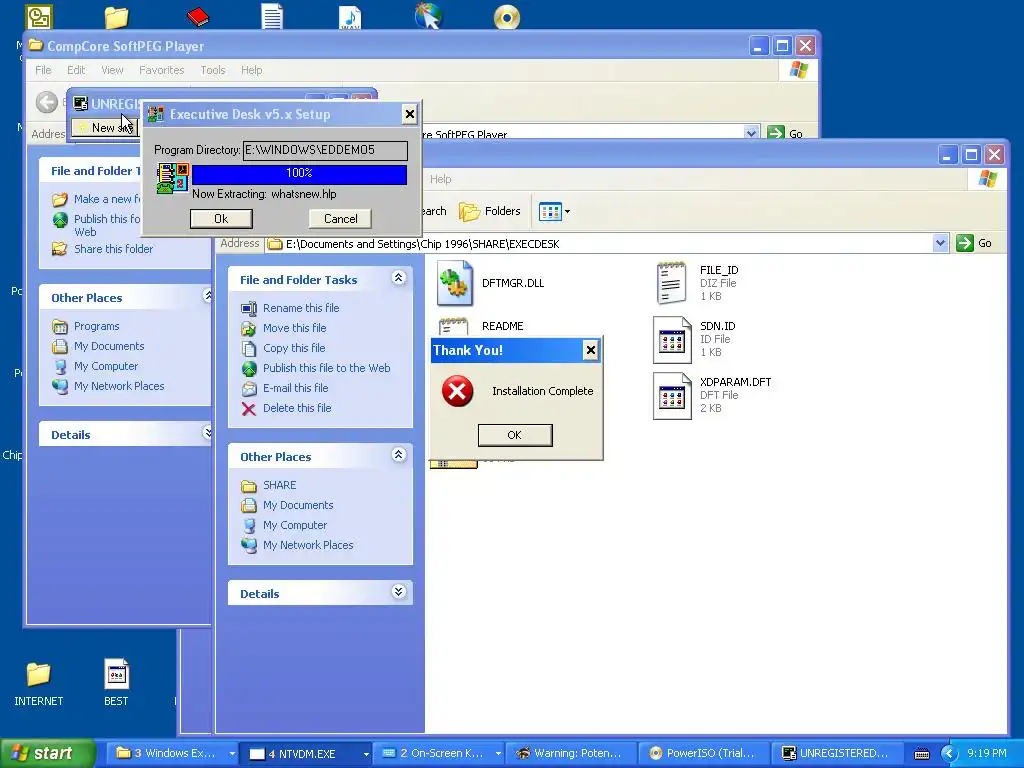Open Help menu in CompCore SoftPEG window
Screen dimensions: 1024x768
[x=251, y=70]
